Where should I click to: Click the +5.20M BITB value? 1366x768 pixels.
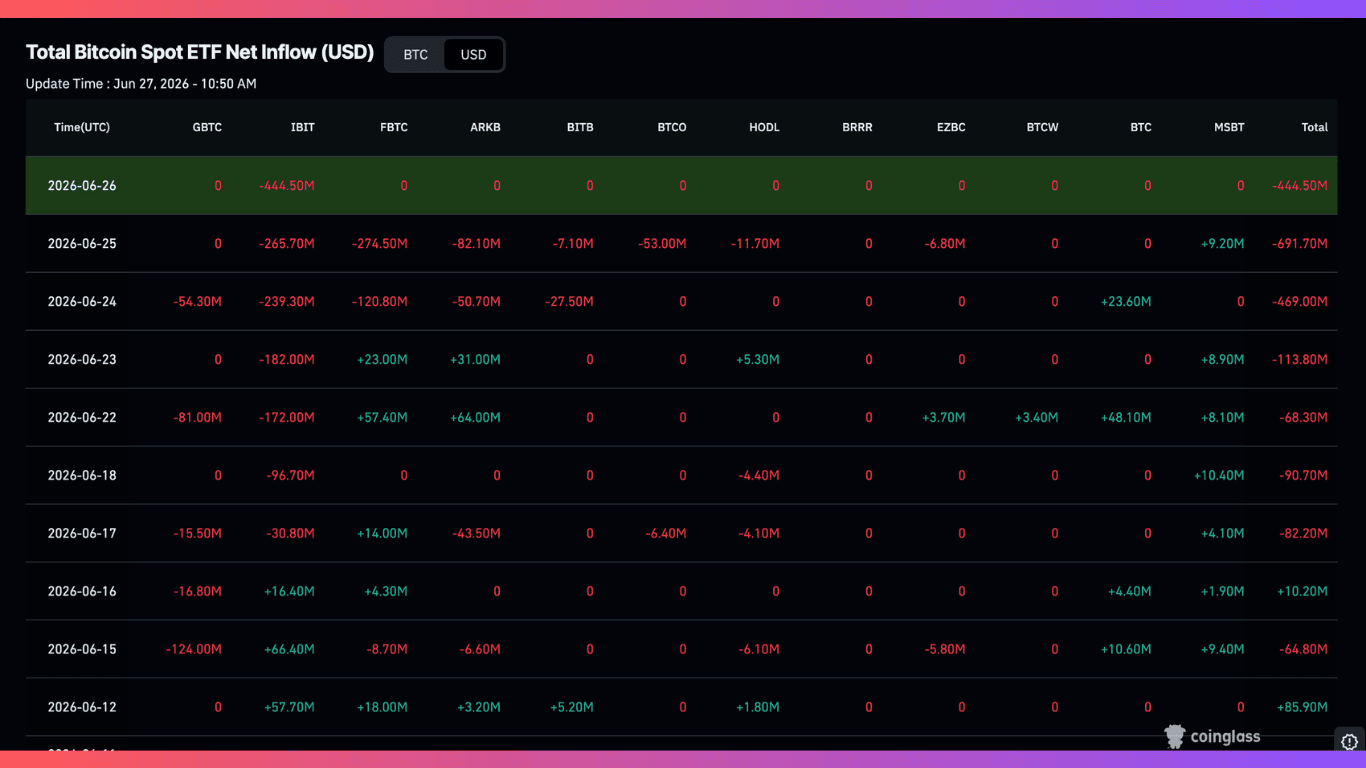(x=572, y=707)
